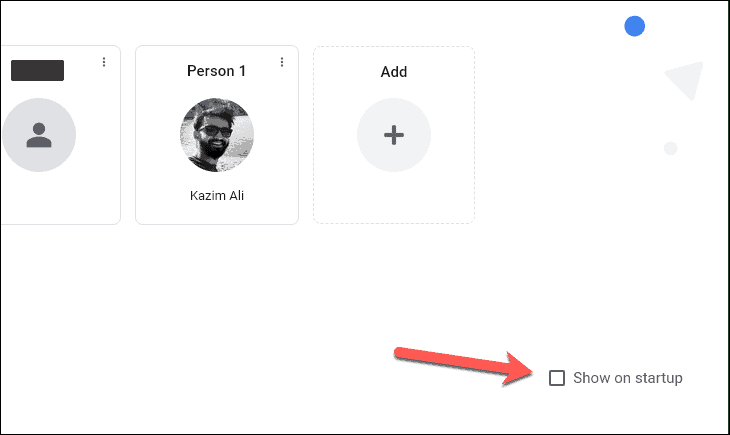The height and width of the screenshot is (435, 730).
Task: Click the "Kazim Ali" name text
Action: (x=217, y=195)
